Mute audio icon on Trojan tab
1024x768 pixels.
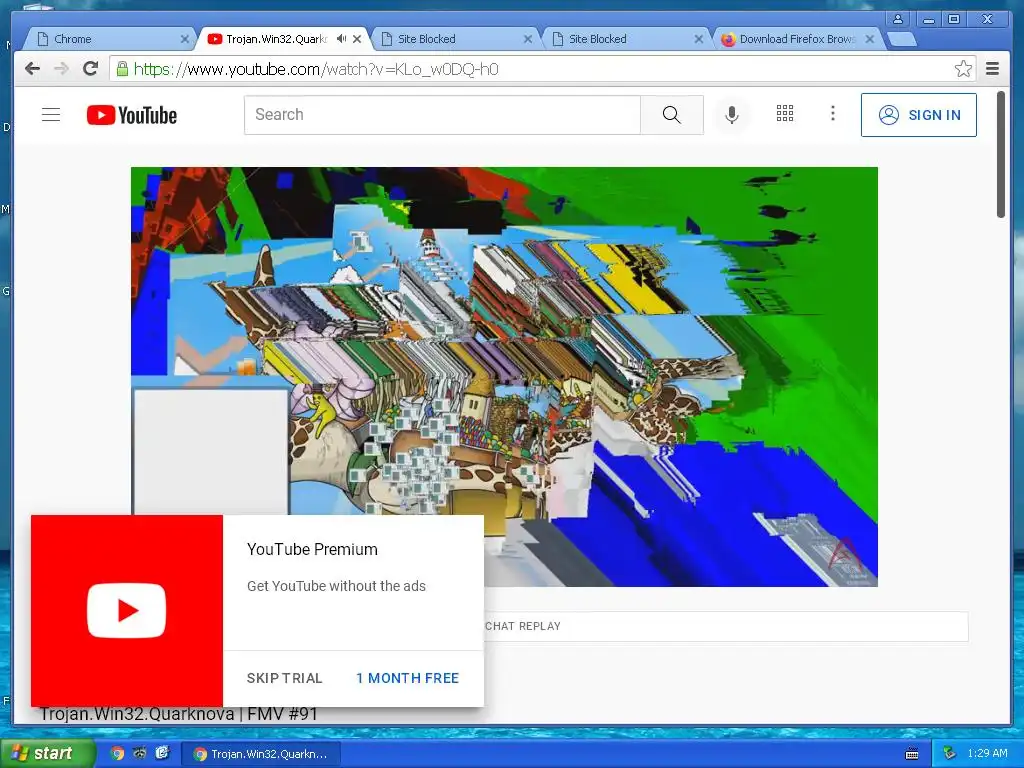[342, 39]
